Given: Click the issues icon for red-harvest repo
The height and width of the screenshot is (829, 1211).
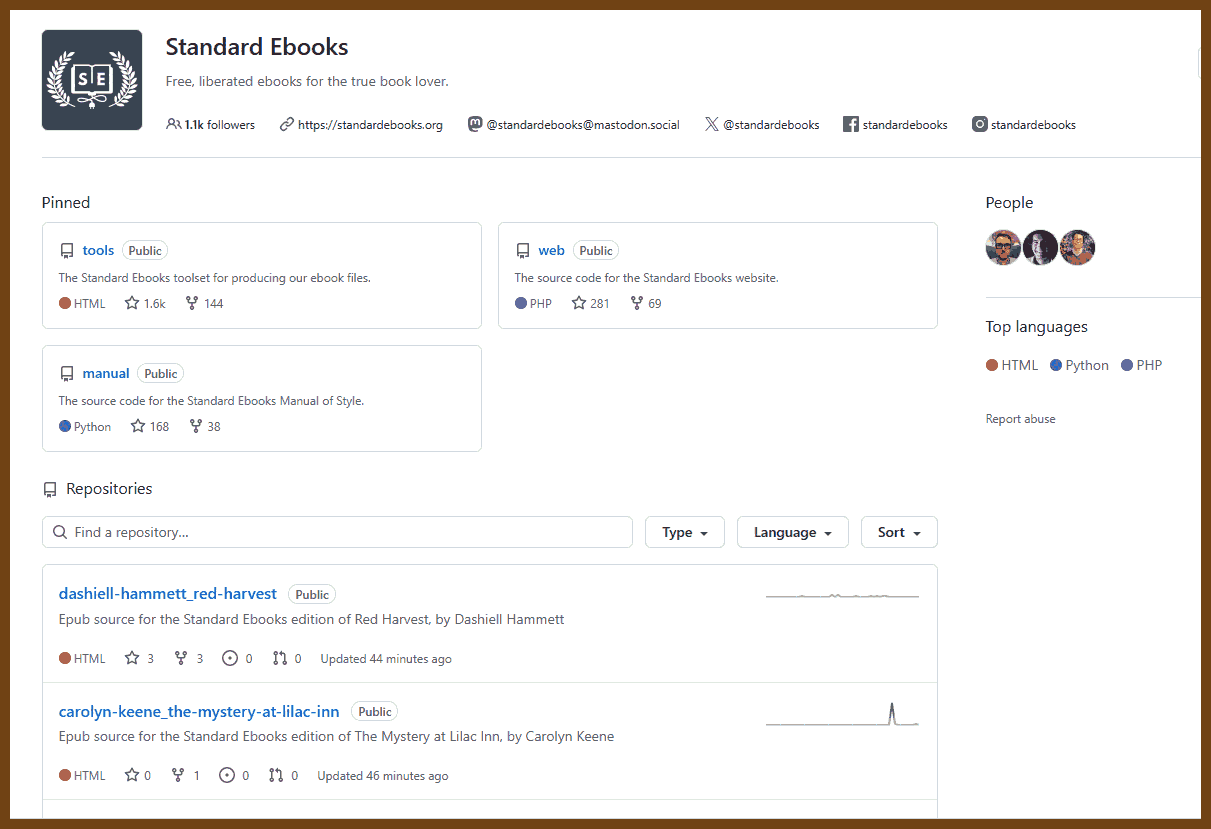Looking at the screenshot, I should pyautogui.click(x=229, y=658).
